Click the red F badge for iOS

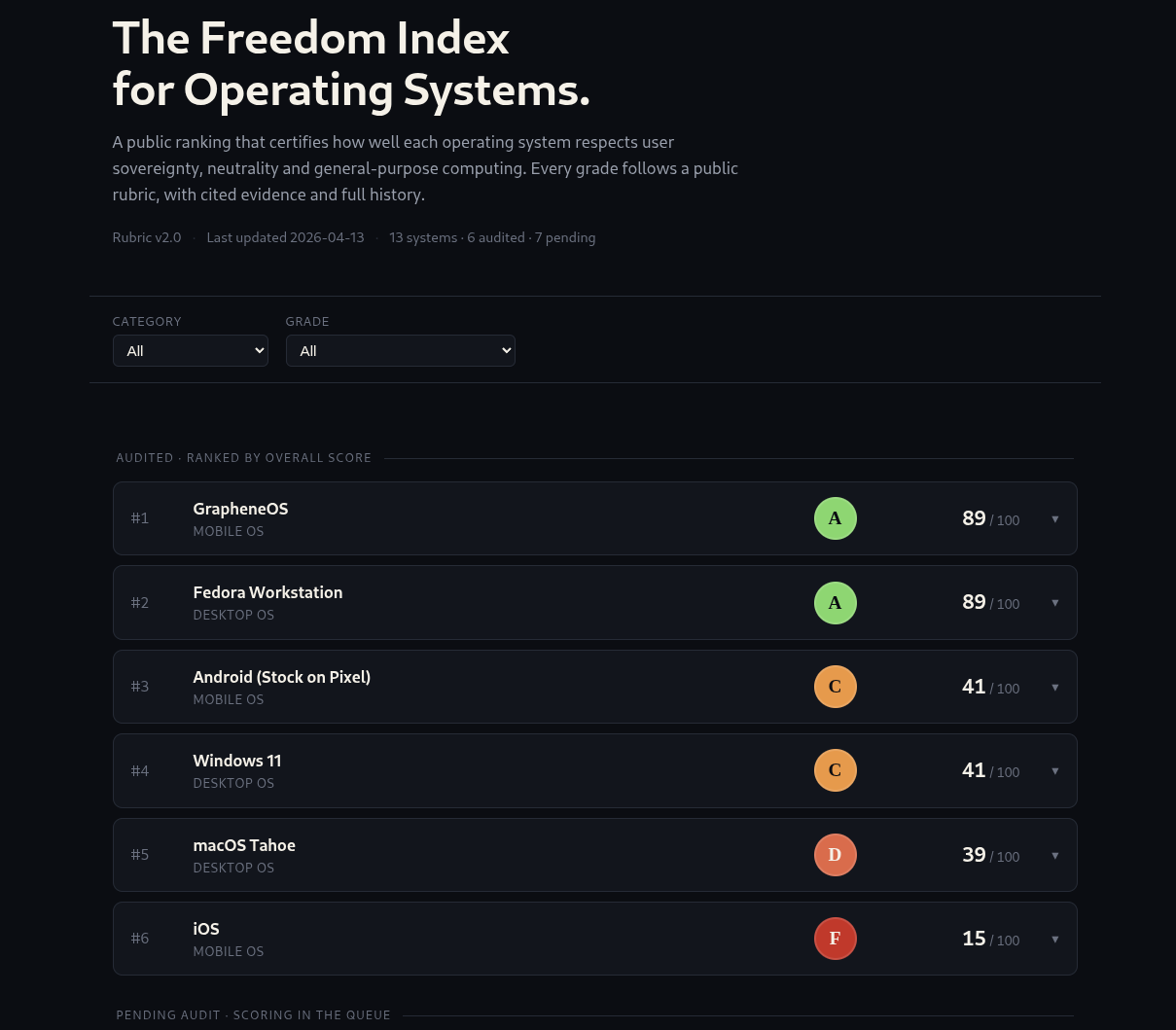(835, 938)
